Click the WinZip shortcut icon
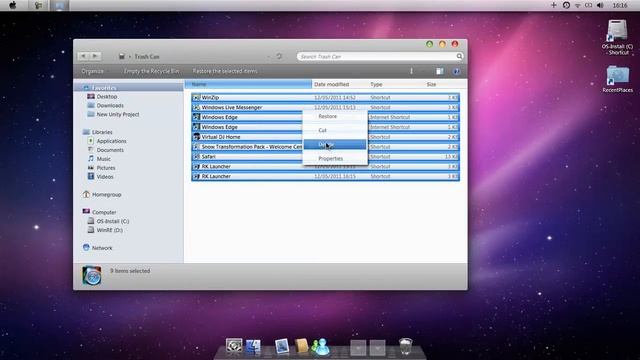The image size is (640, 360). click(x=196, y=98)
